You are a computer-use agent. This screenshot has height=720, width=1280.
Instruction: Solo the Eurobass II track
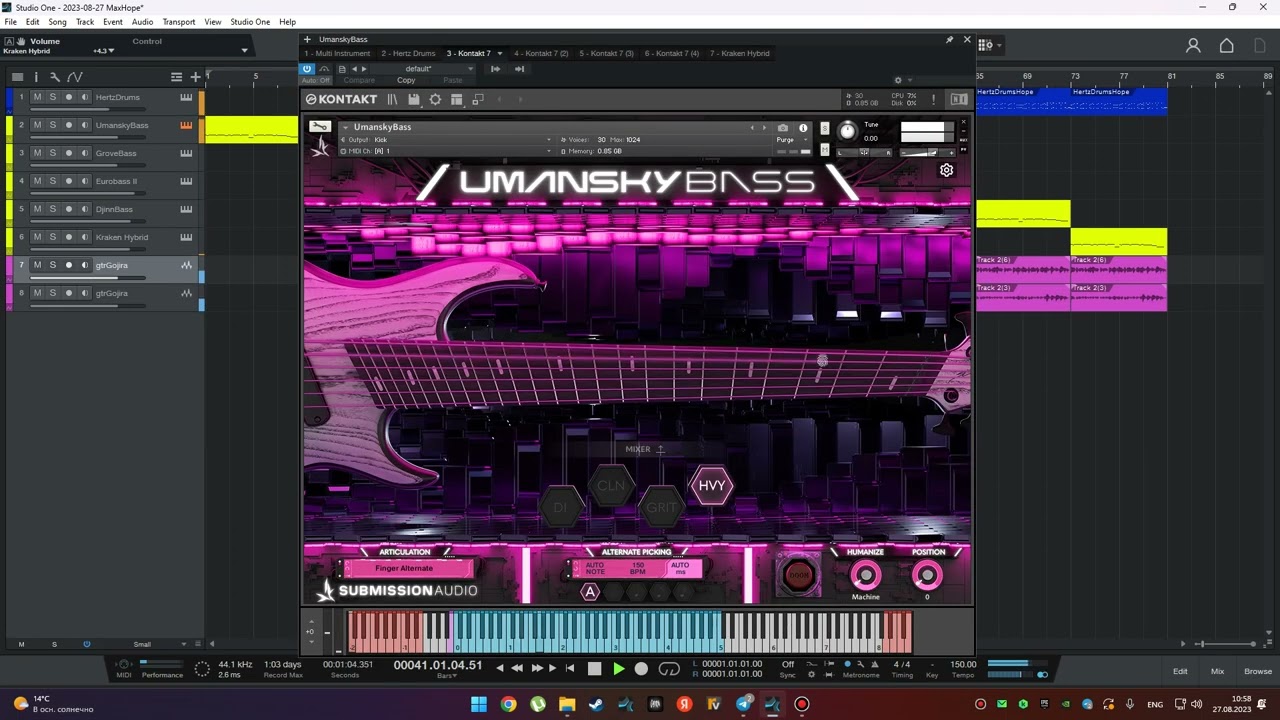tap(53, 181)
